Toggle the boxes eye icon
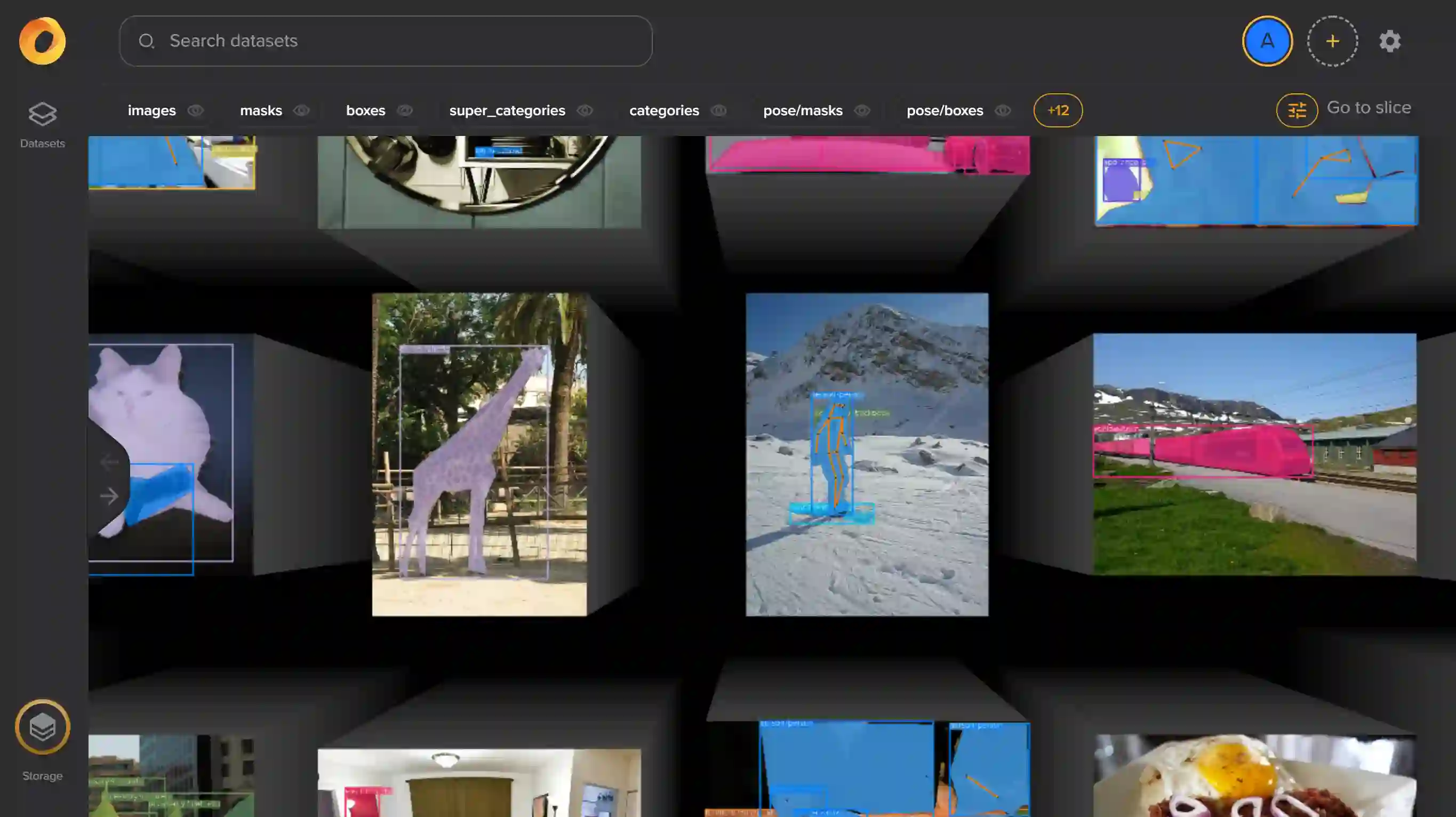Viewport: 1456px width, 817px height. pyautogui.click(x=405, y=111)
